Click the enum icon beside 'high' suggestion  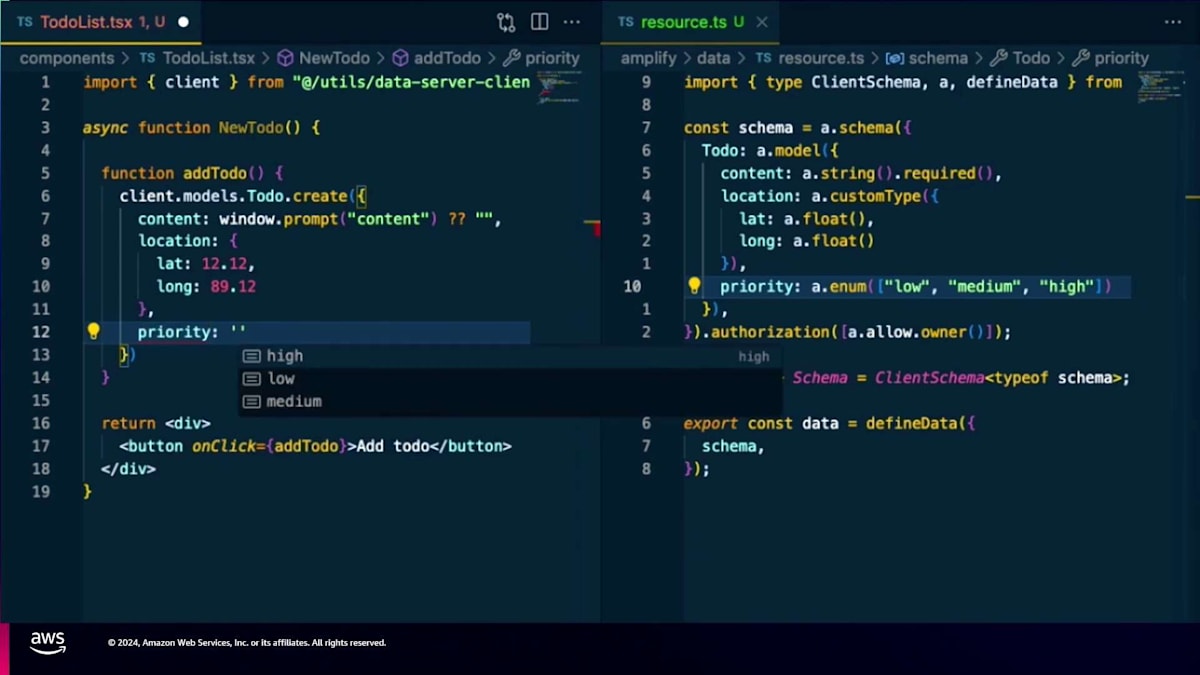(x=251, y=356)
